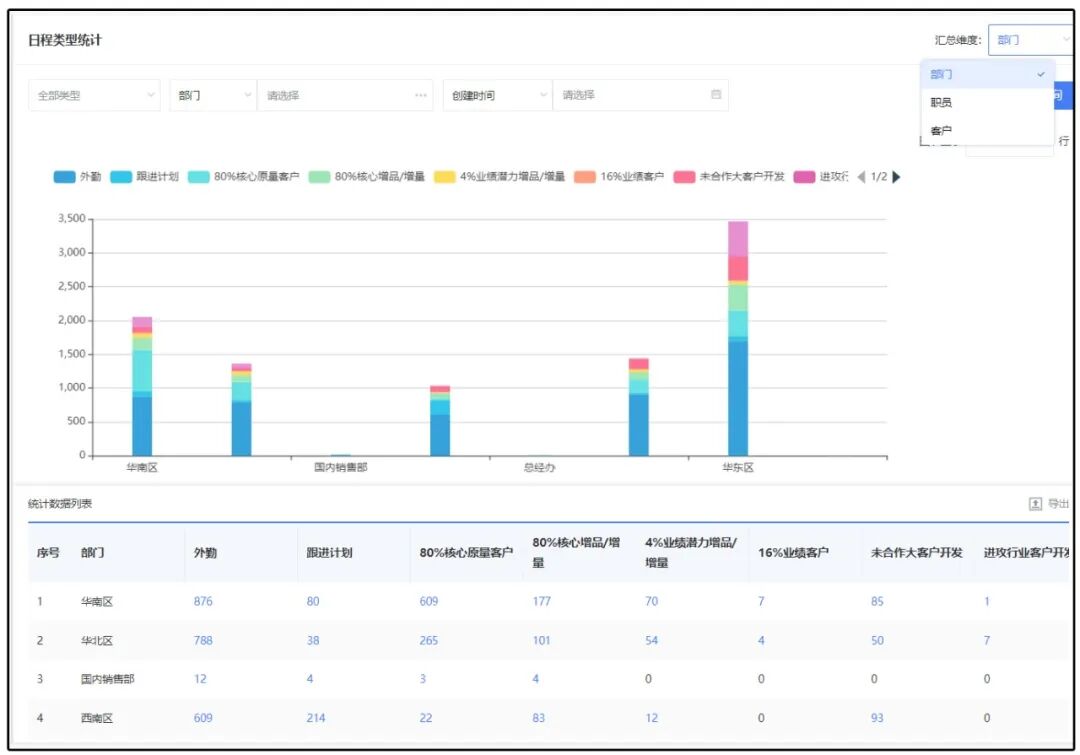The image size is (1080, 755).
Task: Select 部门 option in dimension list
Action: [987, 74]
